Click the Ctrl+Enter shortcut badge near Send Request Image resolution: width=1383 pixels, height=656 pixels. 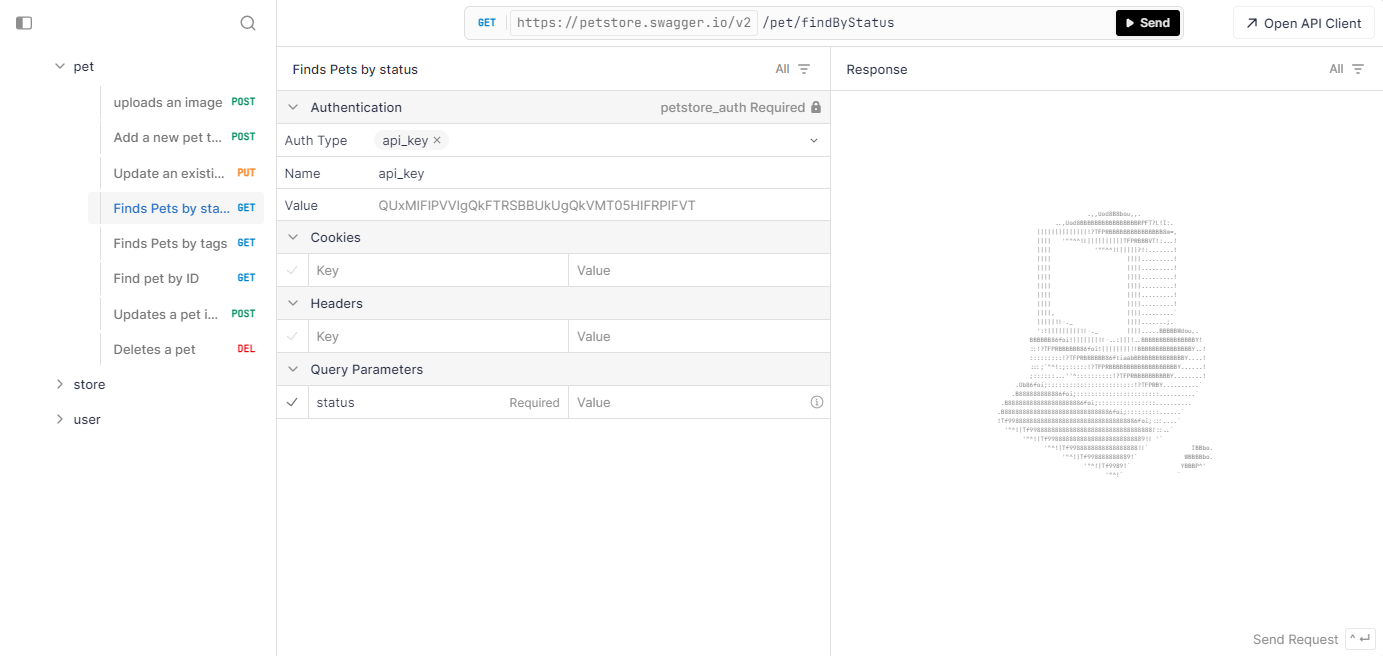click(1359, 638)
